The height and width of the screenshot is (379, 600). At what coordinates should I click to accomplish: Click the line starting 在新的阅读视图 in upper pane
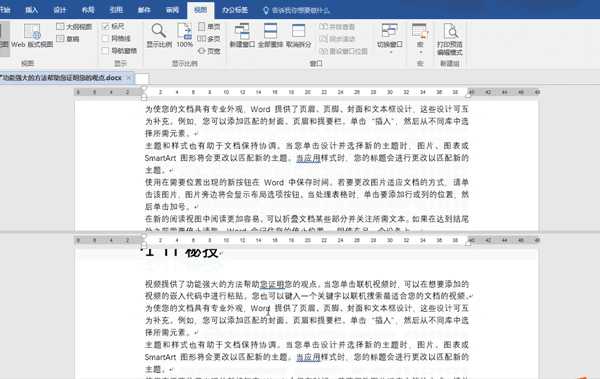pos(307,219)
